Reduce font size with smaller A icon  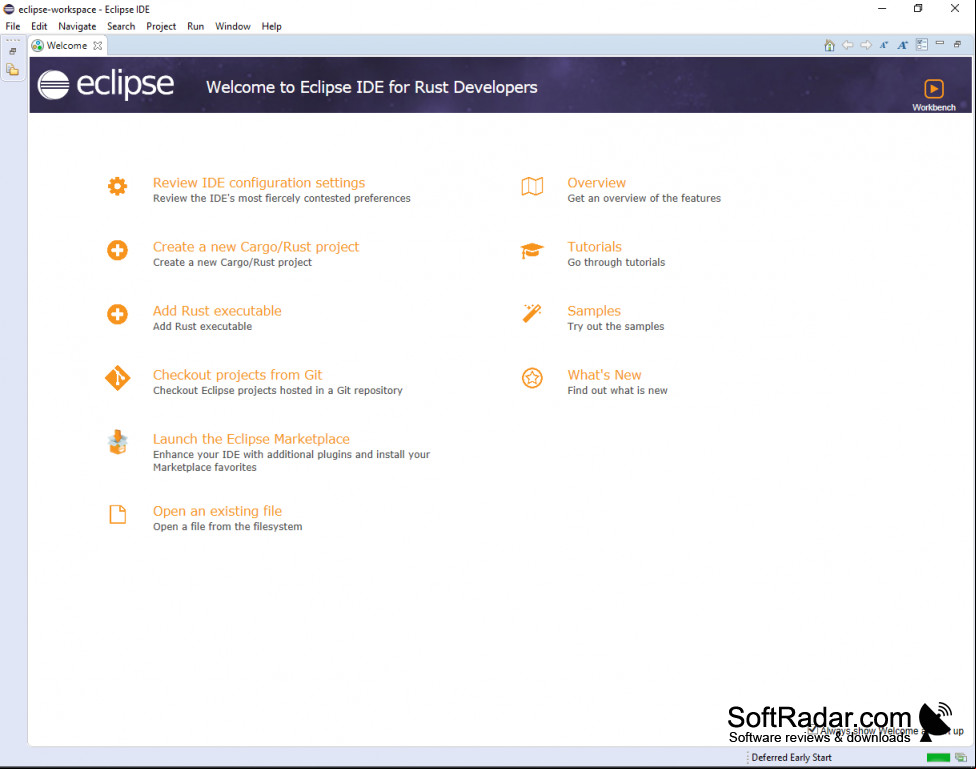pos(883,45)
